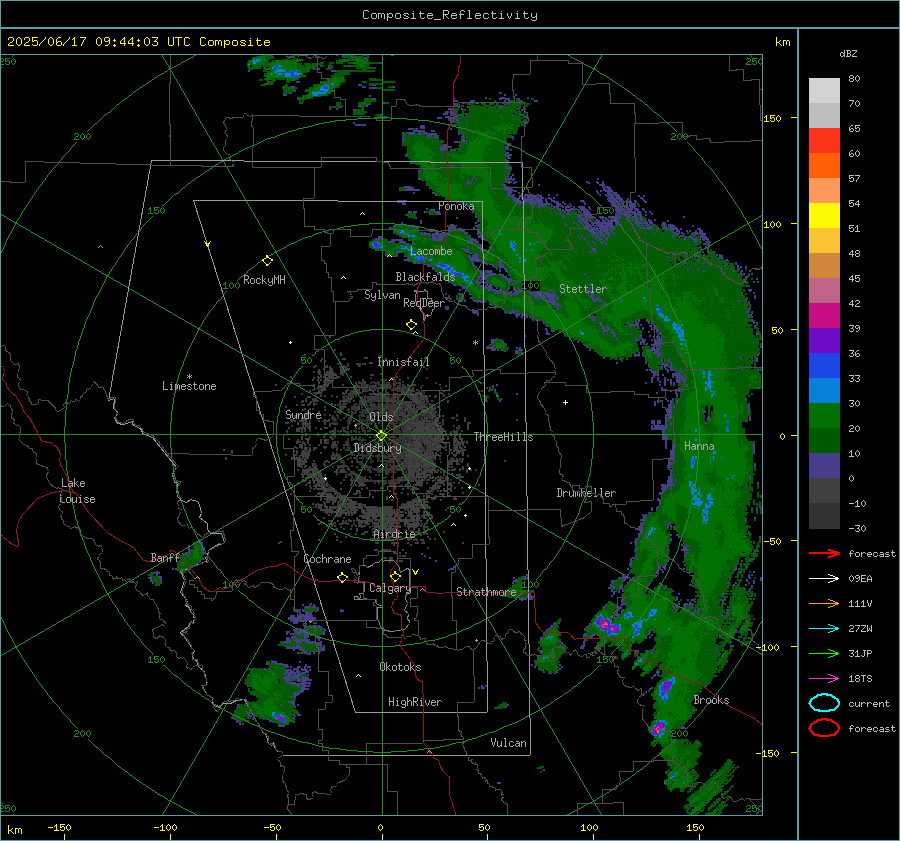Screen dimensions: 900x841
Task: Click the cyan 27ZW arrow legend icon
Action: point(824,629)
